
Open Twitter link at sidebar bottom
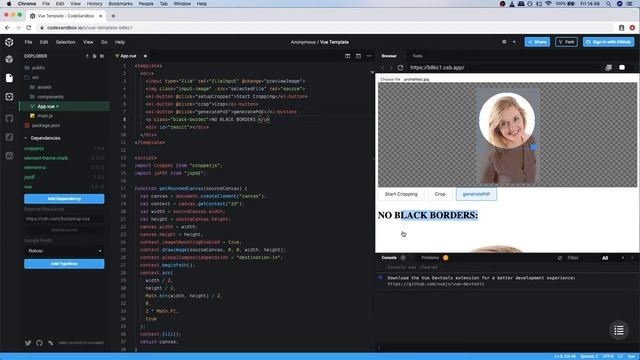(x=28, y=343)
